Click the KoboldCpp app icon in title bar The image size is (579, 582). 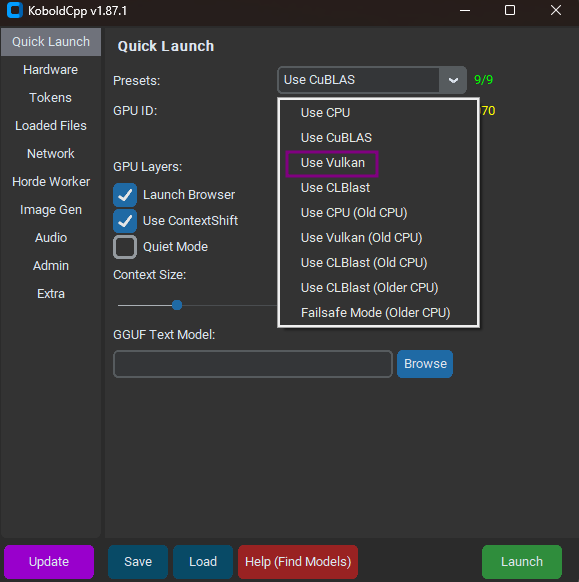(x=14, y=10)
